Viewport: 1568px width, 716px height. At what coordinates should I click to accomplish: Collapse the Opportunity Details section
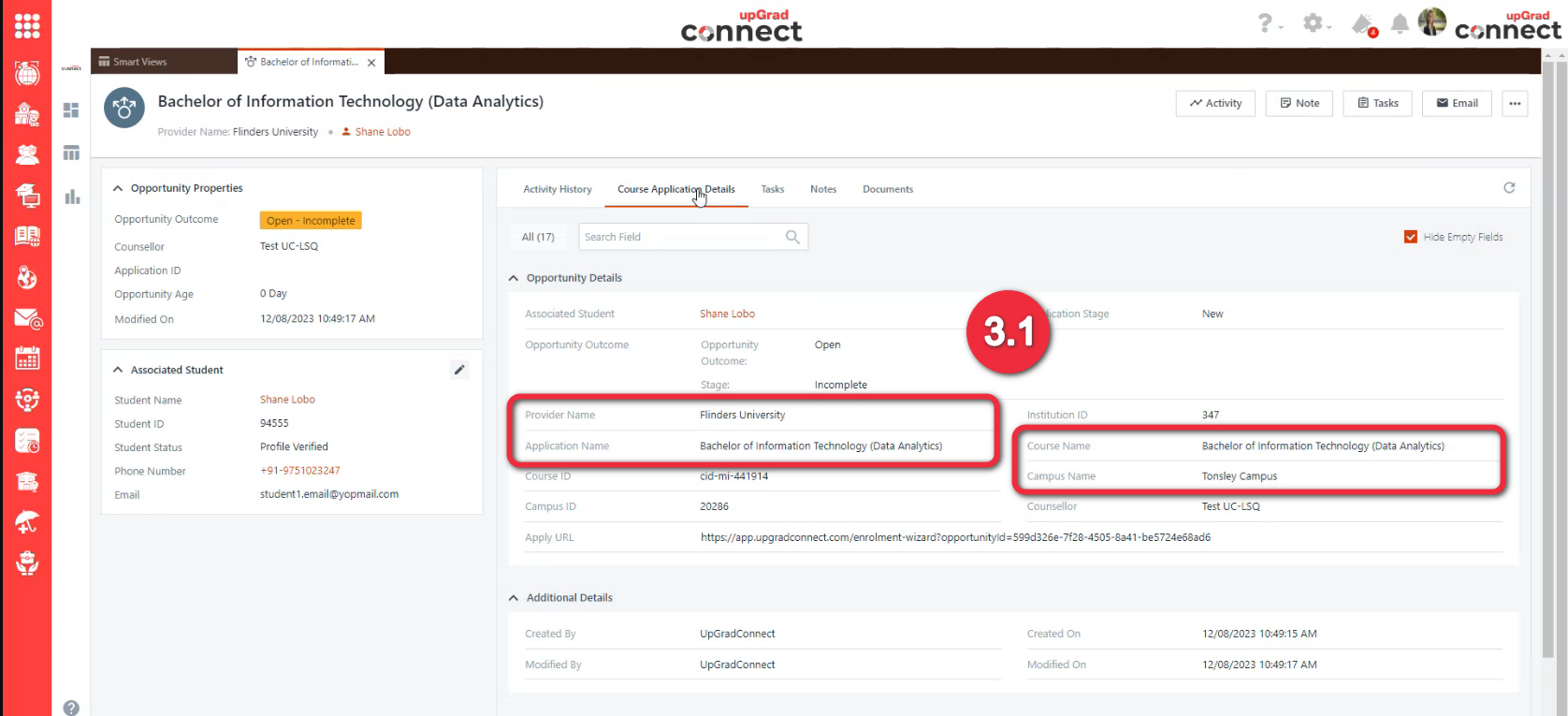click(x=514, y=278)
